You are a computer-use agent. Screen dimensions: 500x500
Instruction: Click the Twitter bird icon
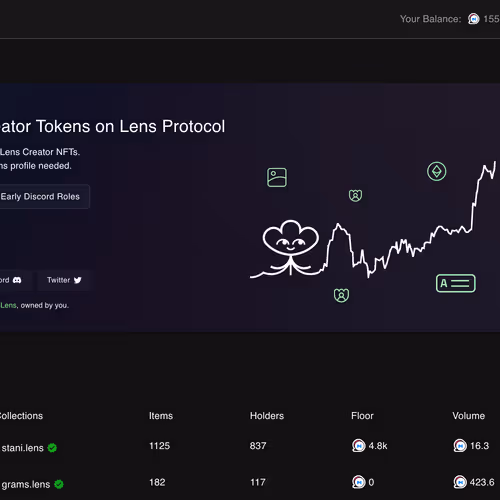(78, 280)
